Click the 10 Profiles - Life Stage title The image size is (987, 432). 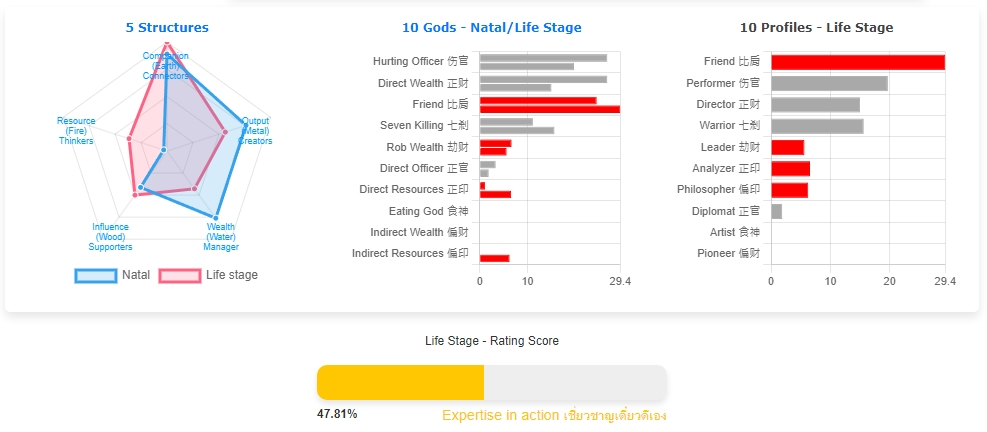[x=816, y=28]
